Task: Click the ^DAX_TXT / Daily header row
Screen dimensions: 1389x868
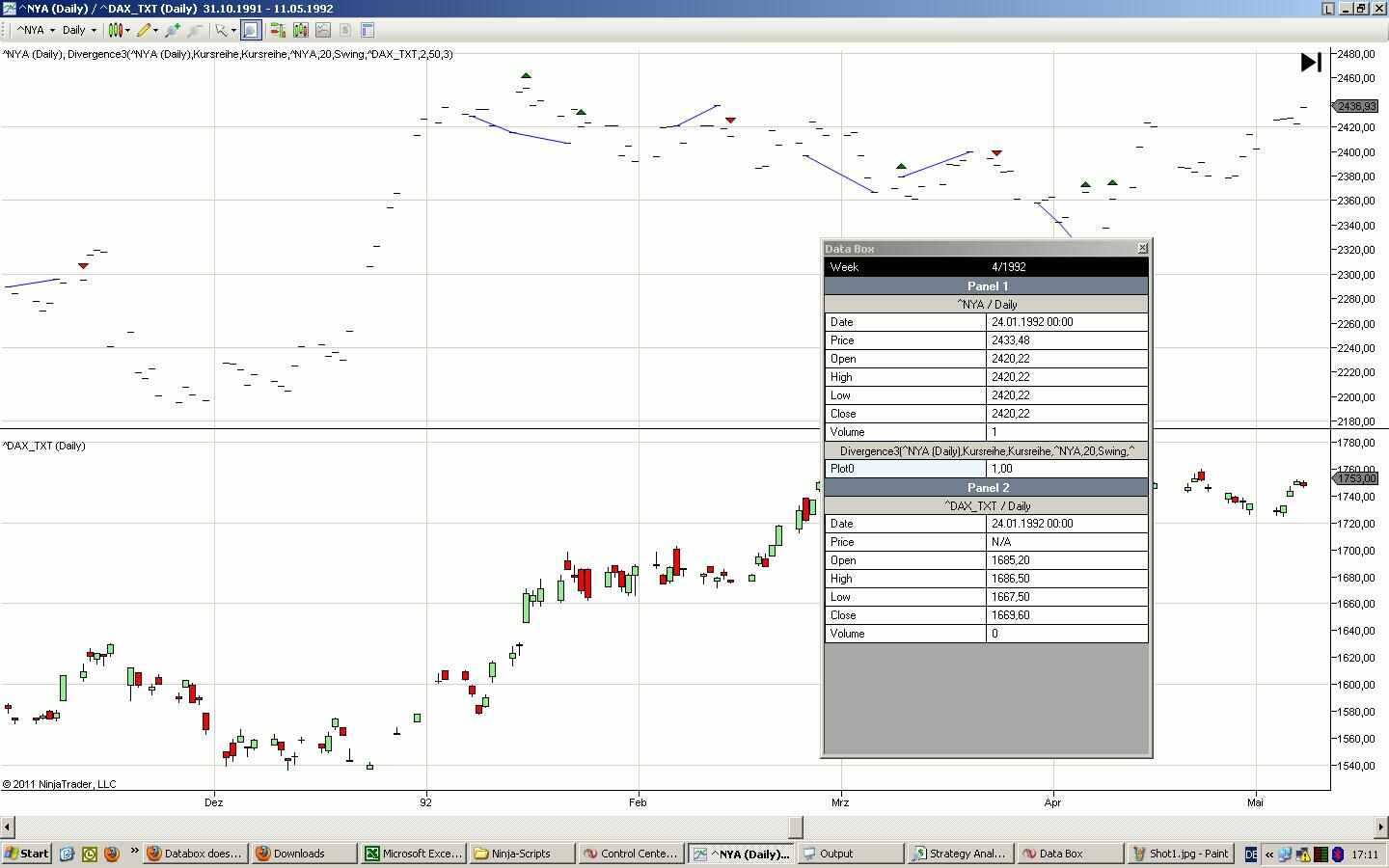Action: point(987,506)
